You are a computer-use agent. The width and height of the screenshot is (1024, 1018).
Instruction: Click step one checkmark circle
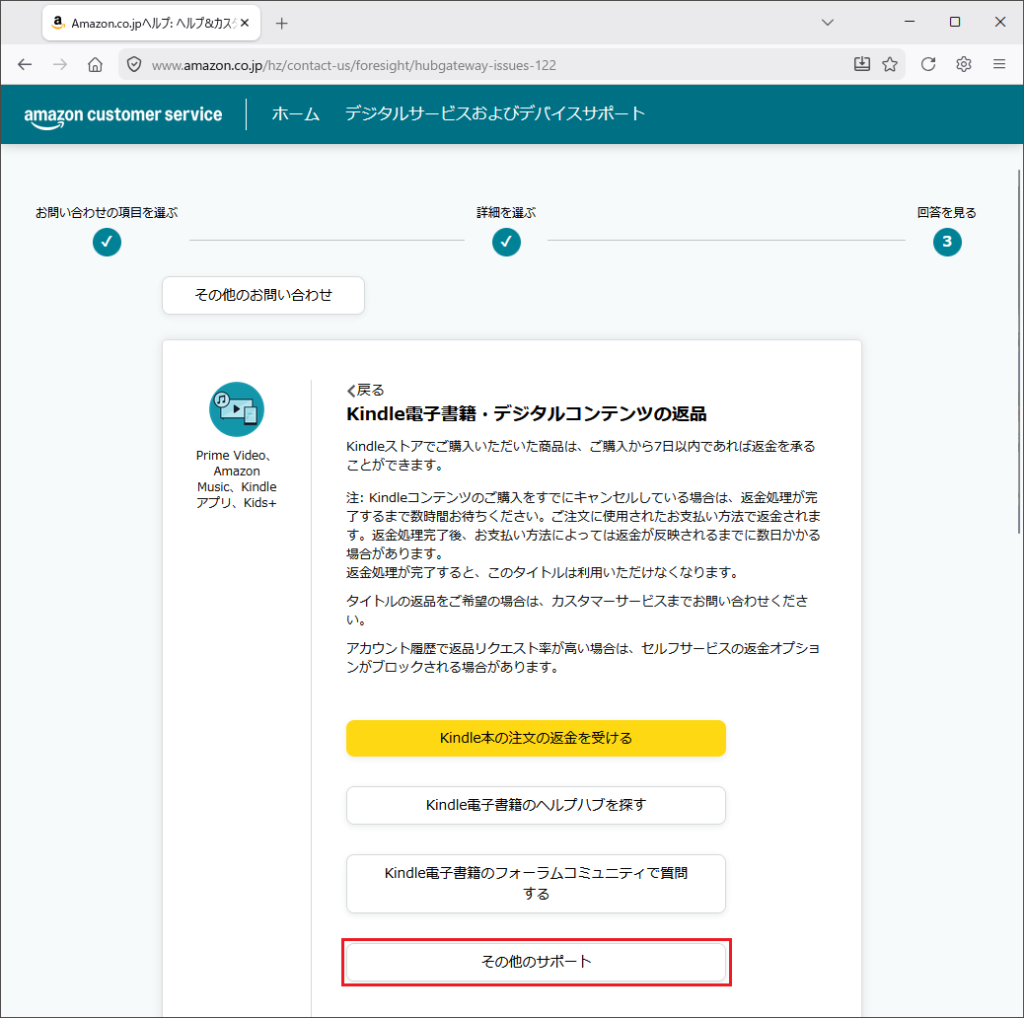click(106, 242)
